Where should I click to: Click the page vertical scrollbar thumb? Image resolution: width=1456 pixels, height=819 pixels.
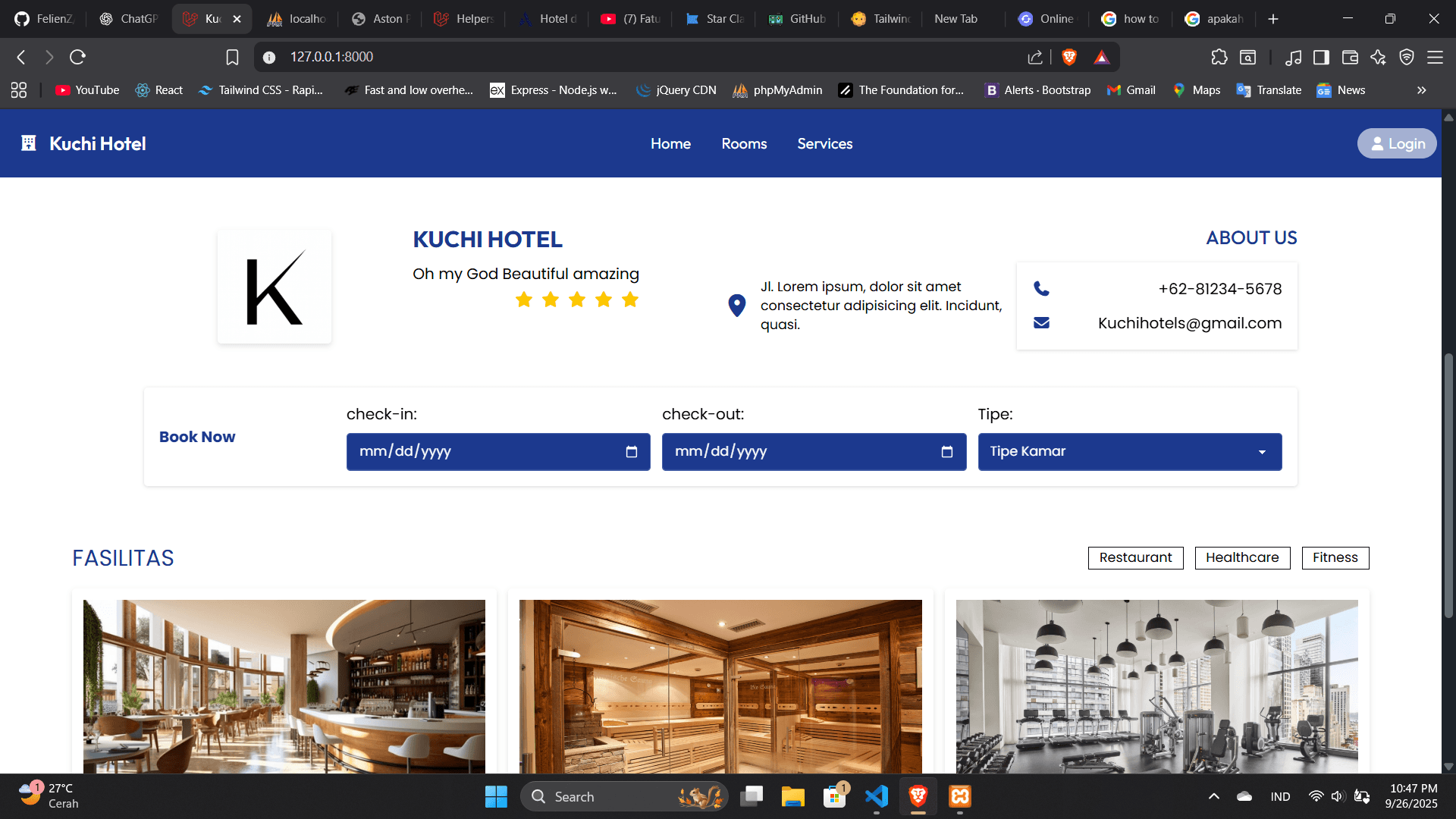click(1448, 485)
